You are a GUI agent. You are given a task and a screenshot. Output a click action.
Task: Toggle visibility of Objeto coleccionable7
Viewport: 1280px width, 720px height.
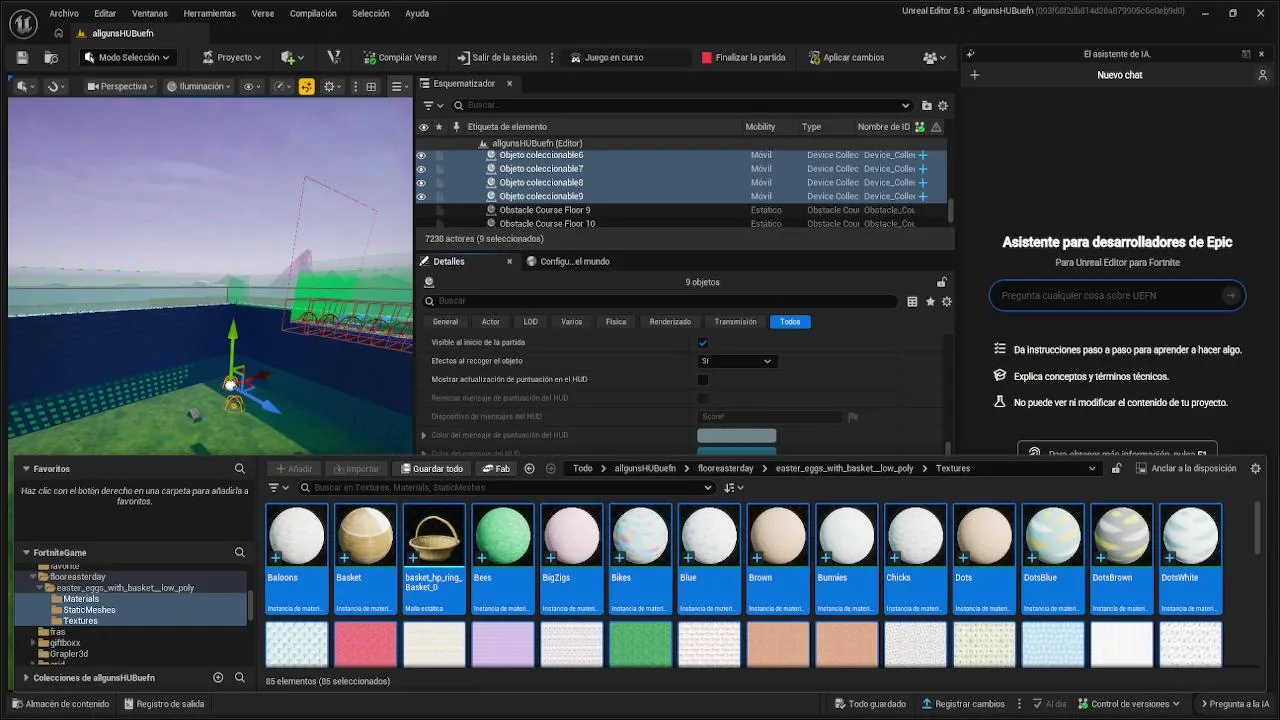click(421, 169)
